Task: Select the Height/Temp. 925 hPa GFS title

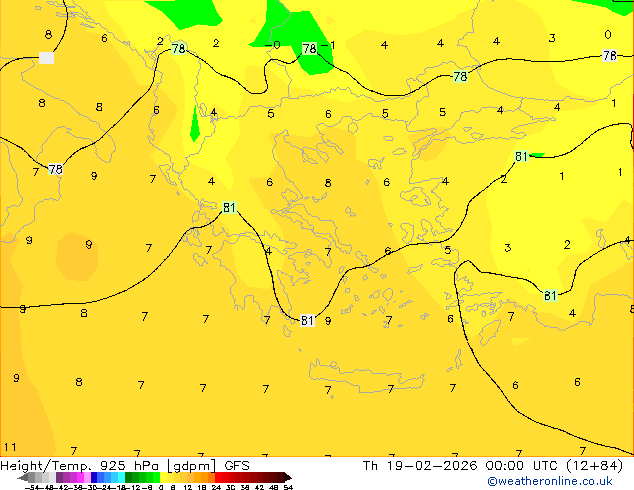Action: coord(125,466)
